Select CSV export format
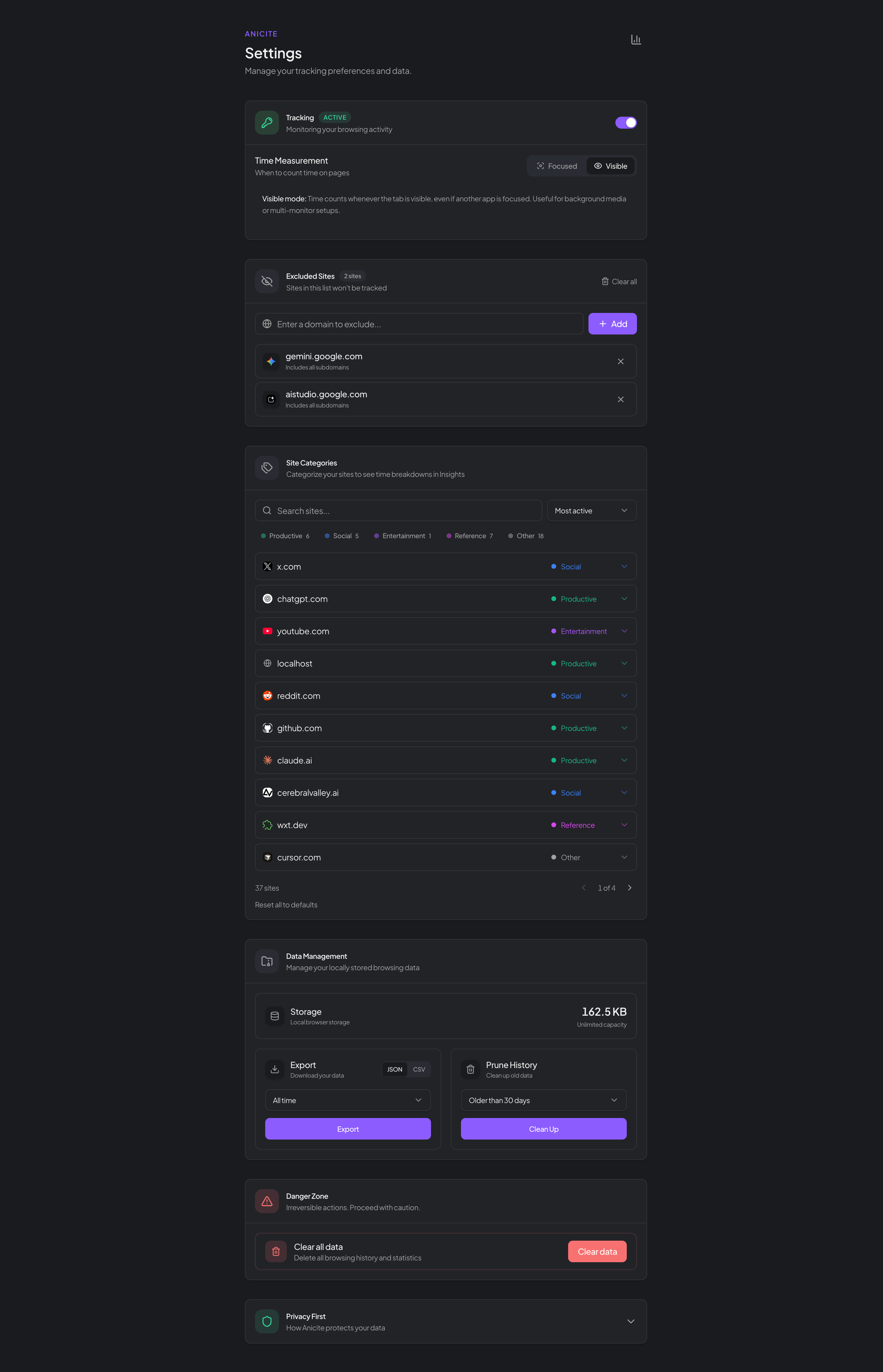 click(419, 1070)
